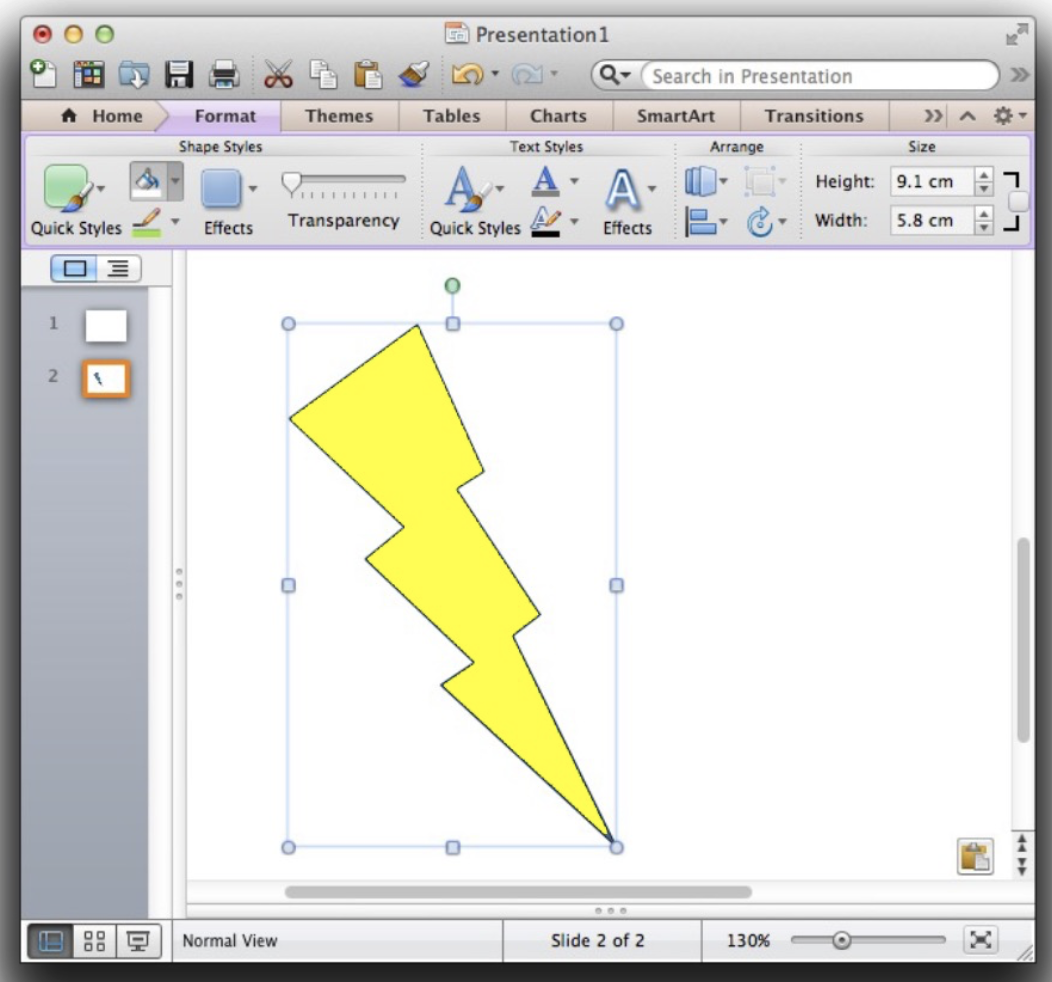Expand the text Font Color dropdown arrow
The width and height of the screenshot is (1052, 982).
(574, 182)
